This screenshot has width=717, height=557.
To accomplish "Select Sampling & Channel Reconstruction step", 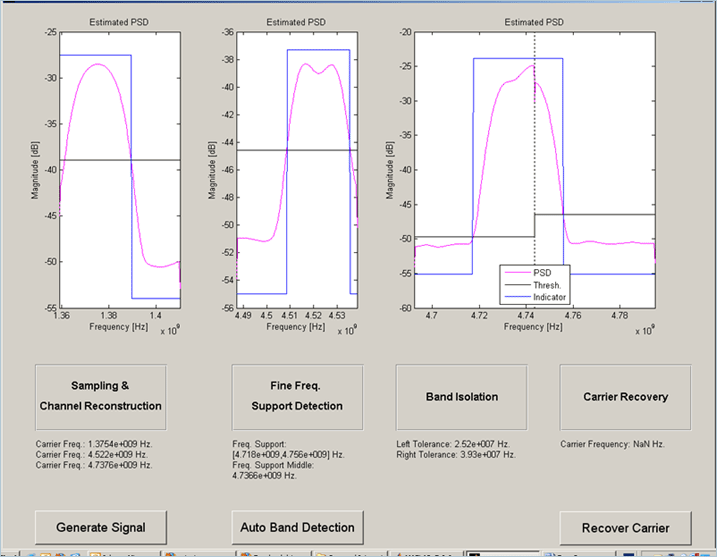I will 101,396.
